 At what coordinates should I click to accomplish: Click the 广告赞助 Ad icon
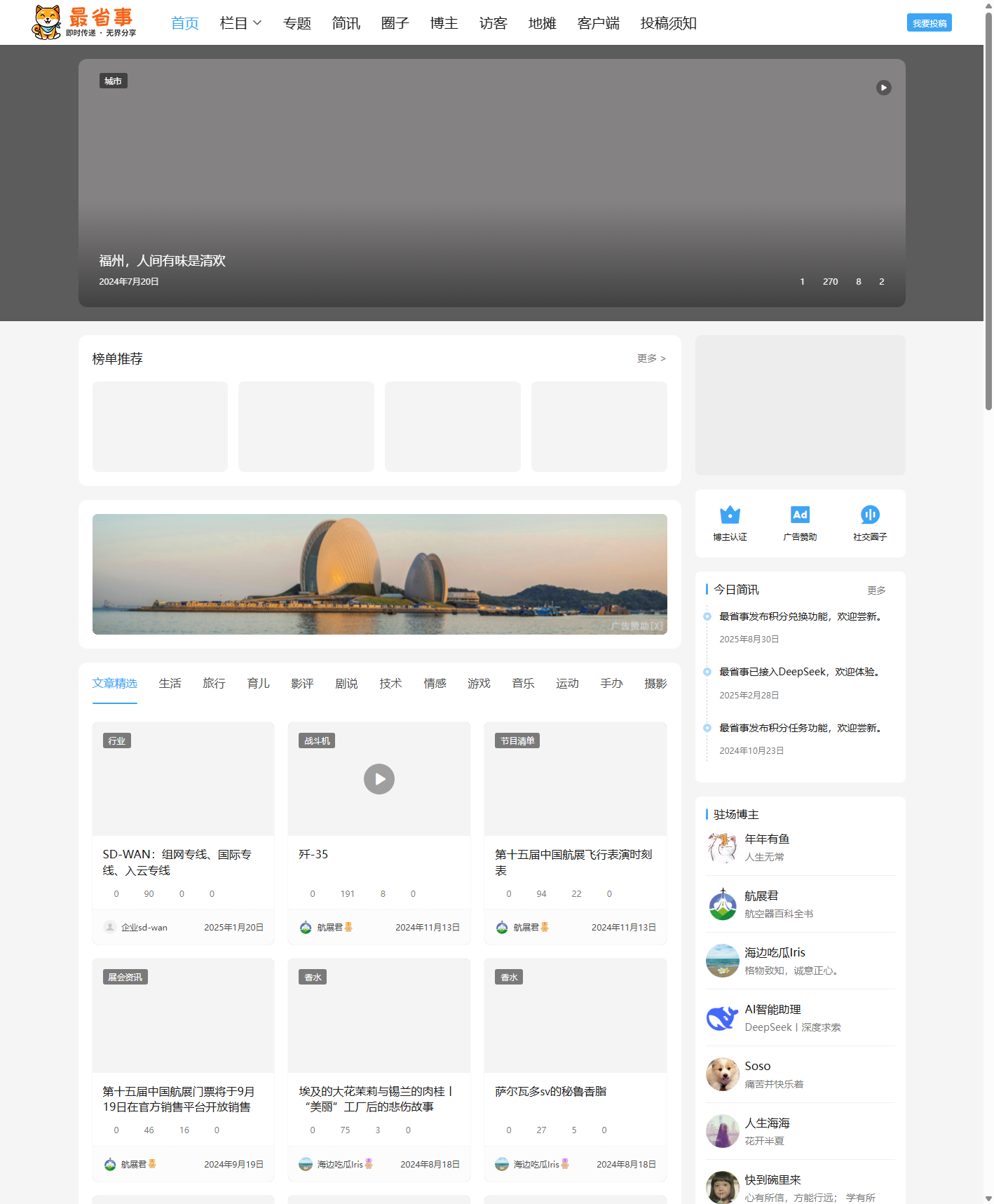(x=800, y=515)
